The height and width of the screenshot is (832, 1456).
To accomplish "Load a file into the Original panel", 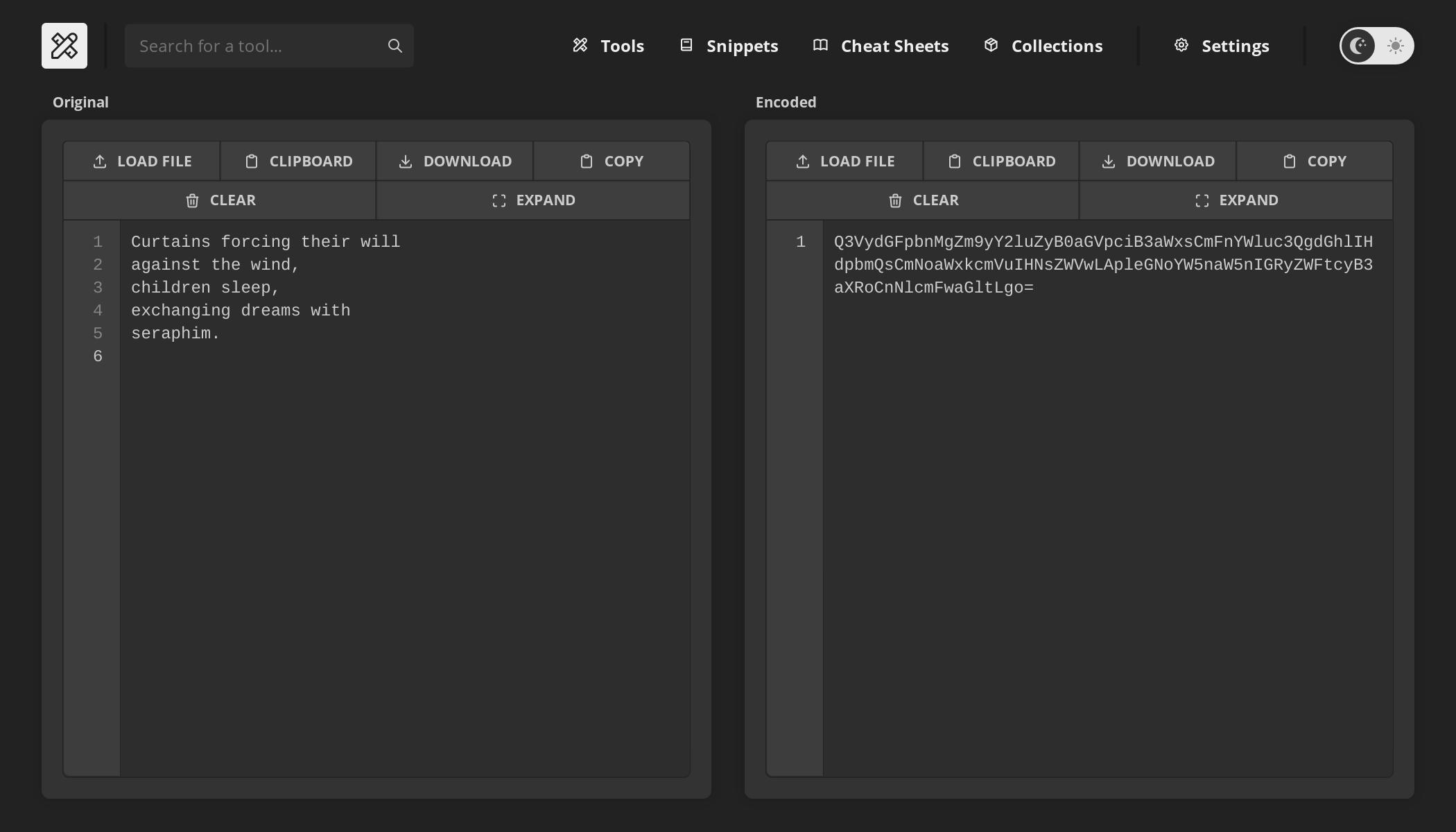I will coord(141,160).
